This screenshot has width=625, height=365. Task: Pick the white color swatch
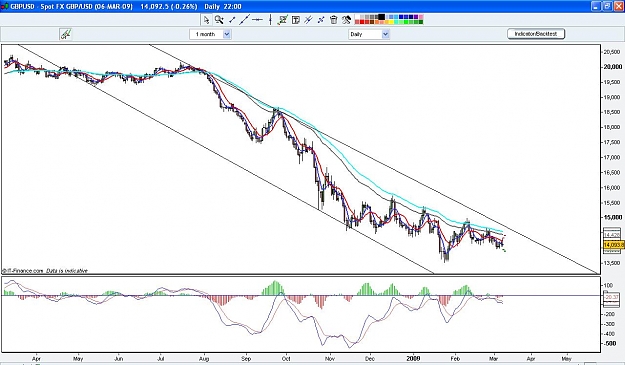(x=357, y=17)
